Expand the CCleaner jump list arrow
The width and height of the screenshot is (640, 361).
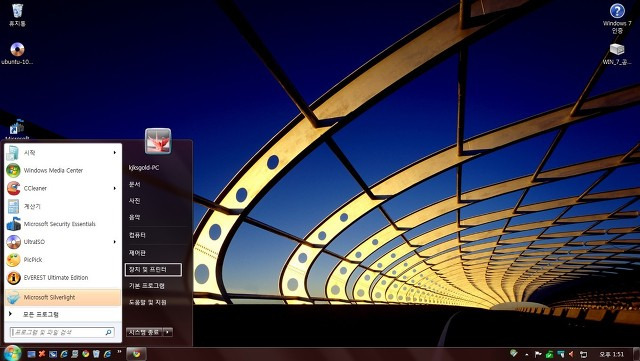click(115, 188)
